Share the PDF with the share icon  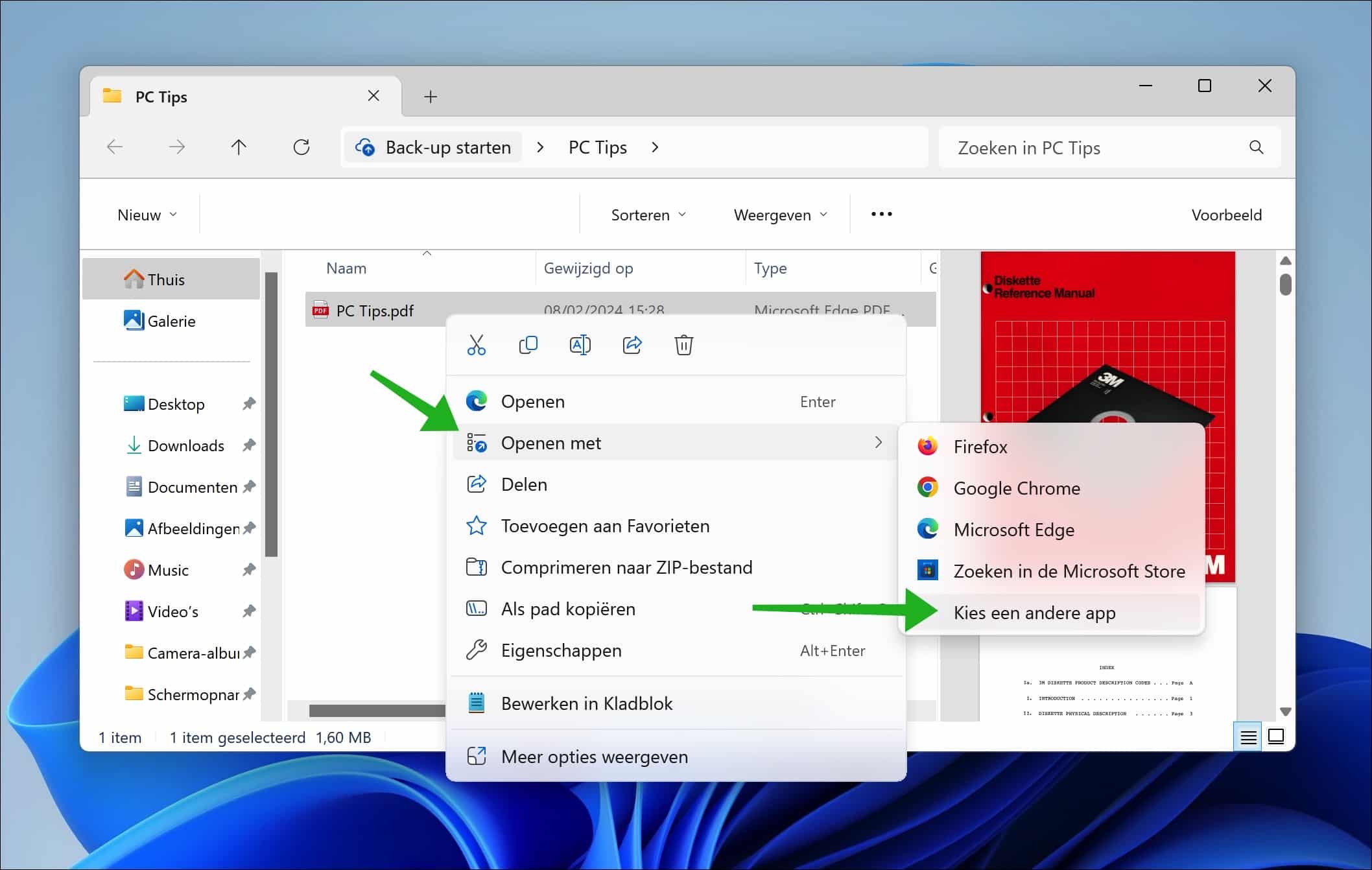tap(632, 344)
